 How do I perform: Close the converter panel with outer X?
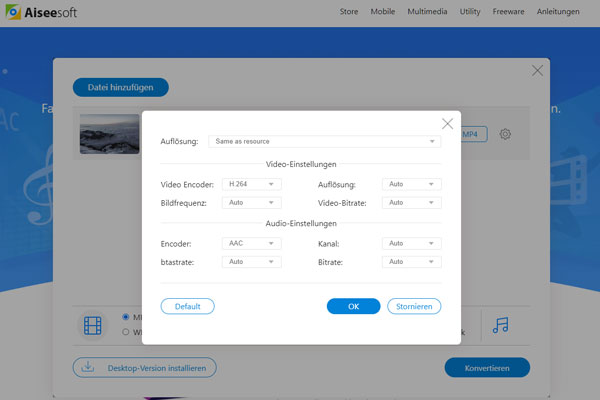pos(538,71)
